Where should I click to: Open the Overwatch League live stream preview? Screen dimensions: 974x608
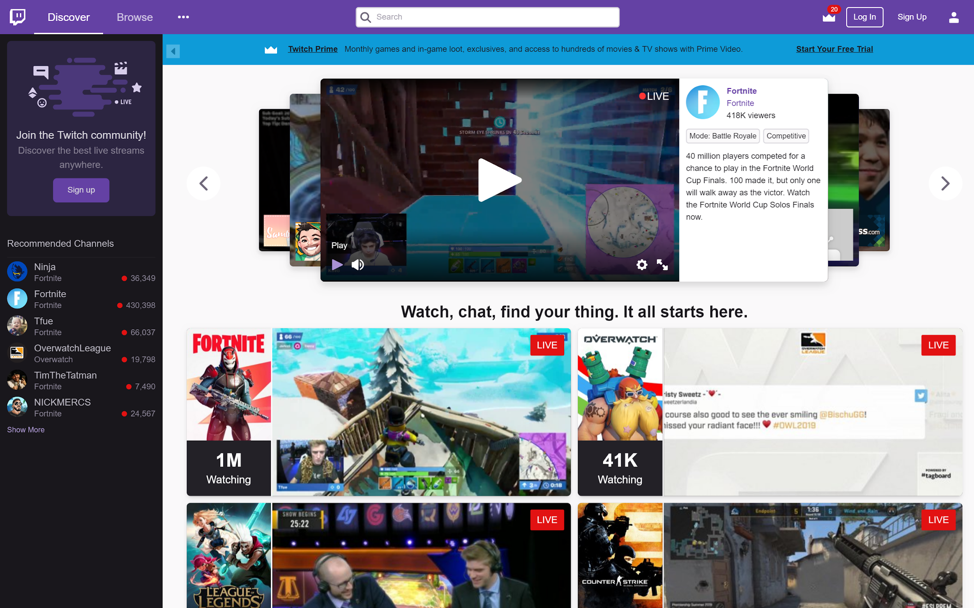pyautogui.click(x=812, y=412)
